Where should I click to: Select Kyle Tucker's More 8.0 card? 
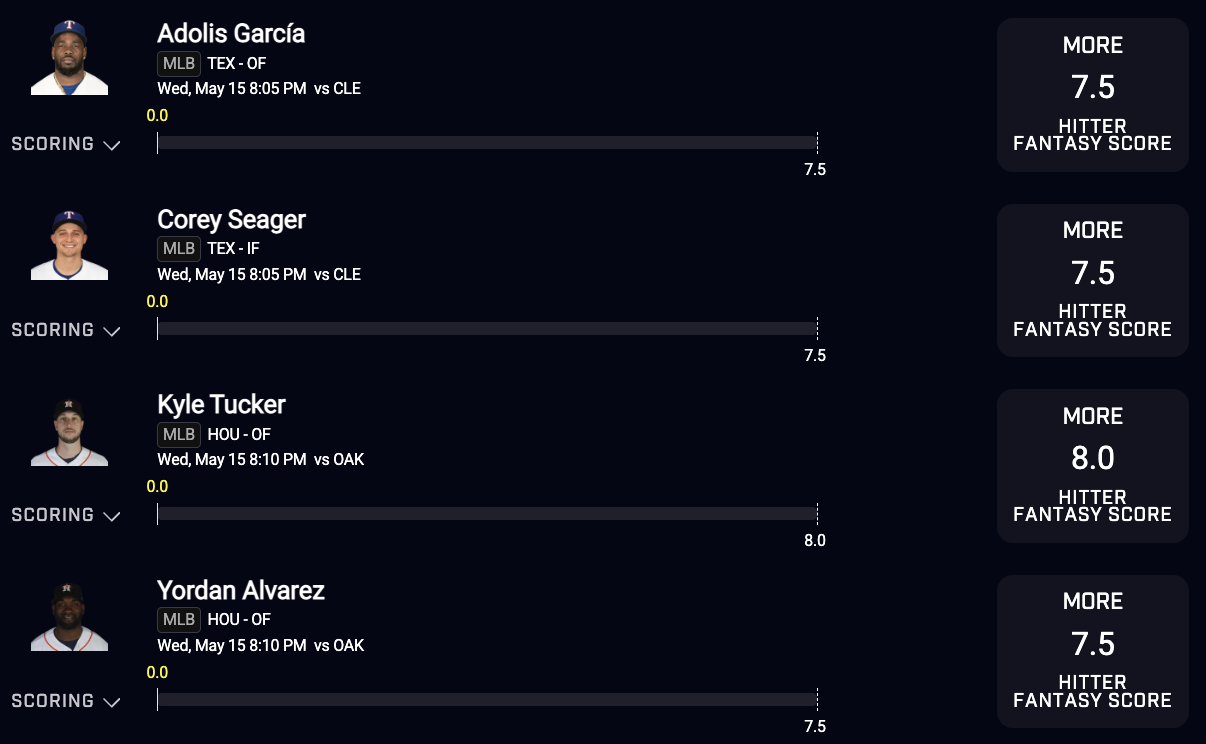[1092, 466]
